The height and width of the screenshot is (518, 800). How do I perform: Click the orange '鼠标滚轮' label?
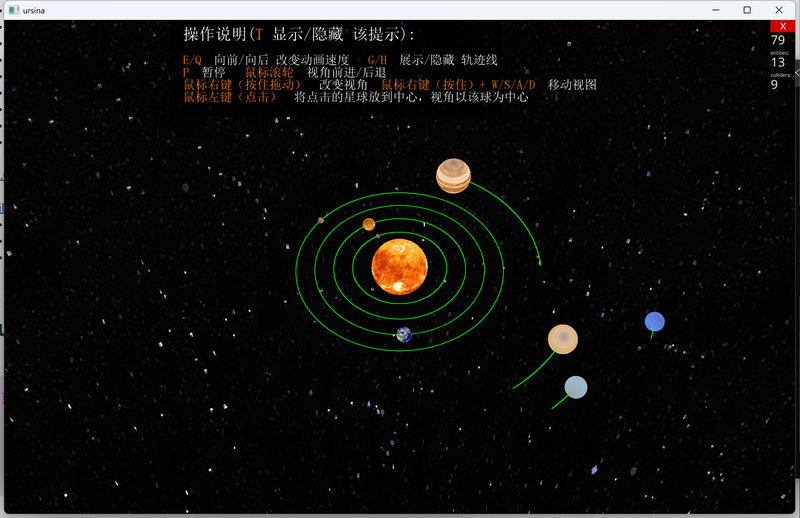pos(269,72)
